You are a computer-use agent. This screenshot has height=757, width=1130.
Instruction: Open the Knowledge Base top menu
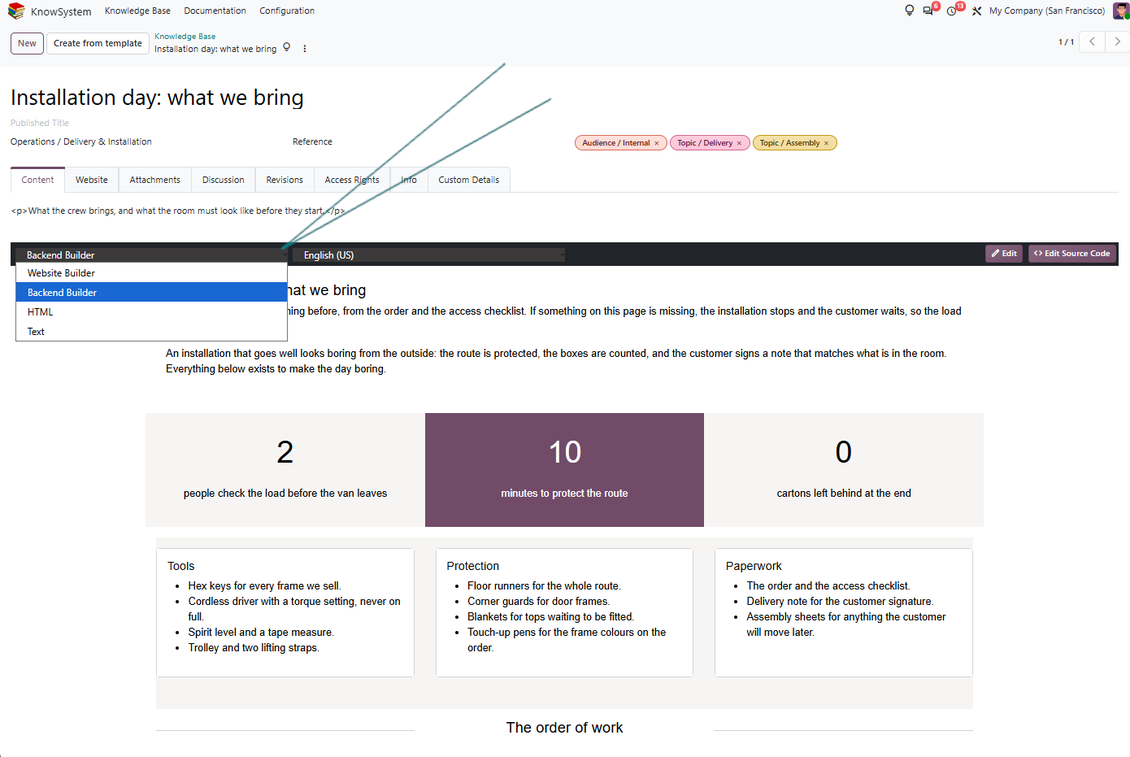[138, 11]
